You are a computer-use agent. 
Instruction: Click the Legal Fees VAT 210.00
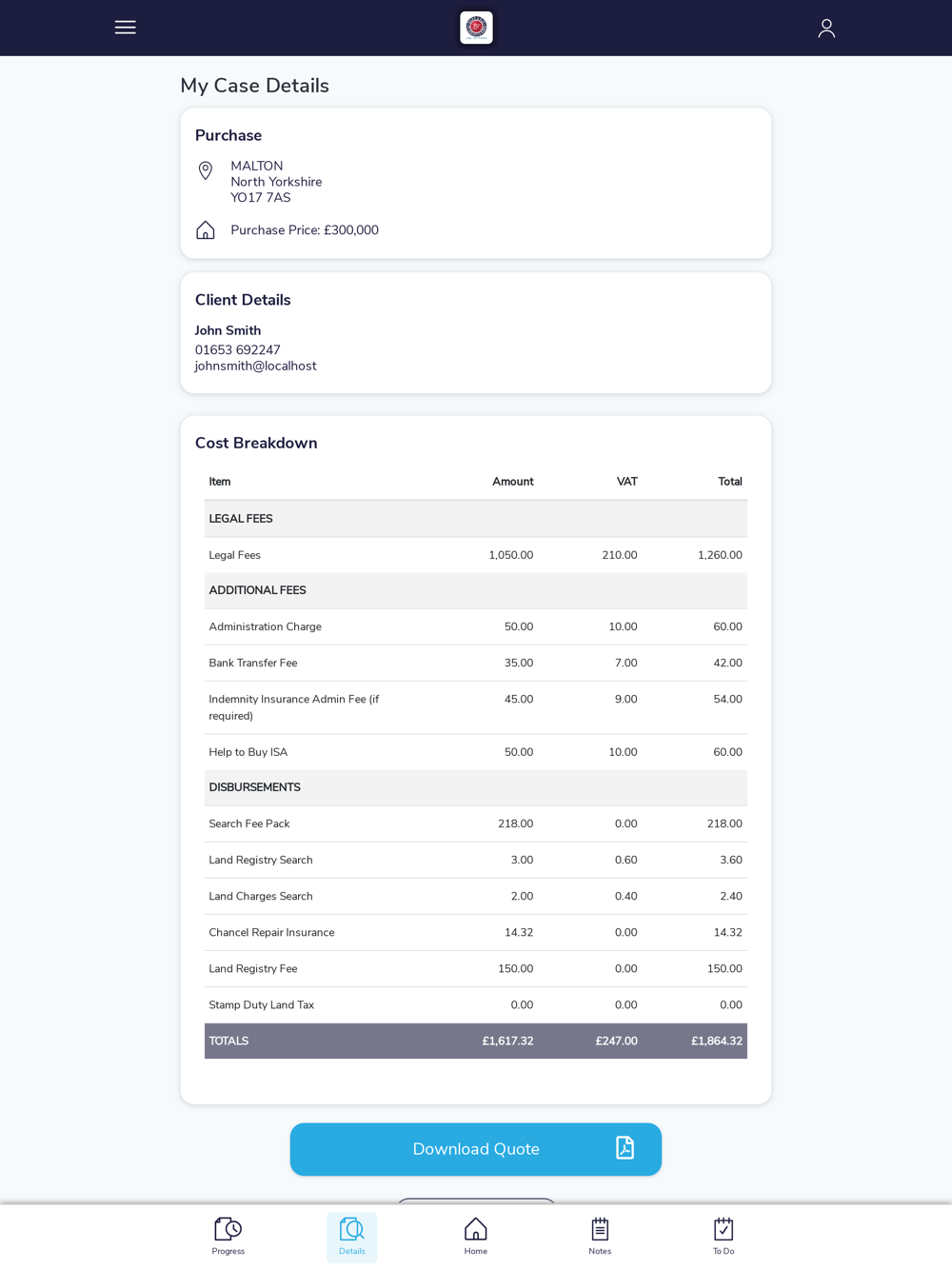coord(620,555)
